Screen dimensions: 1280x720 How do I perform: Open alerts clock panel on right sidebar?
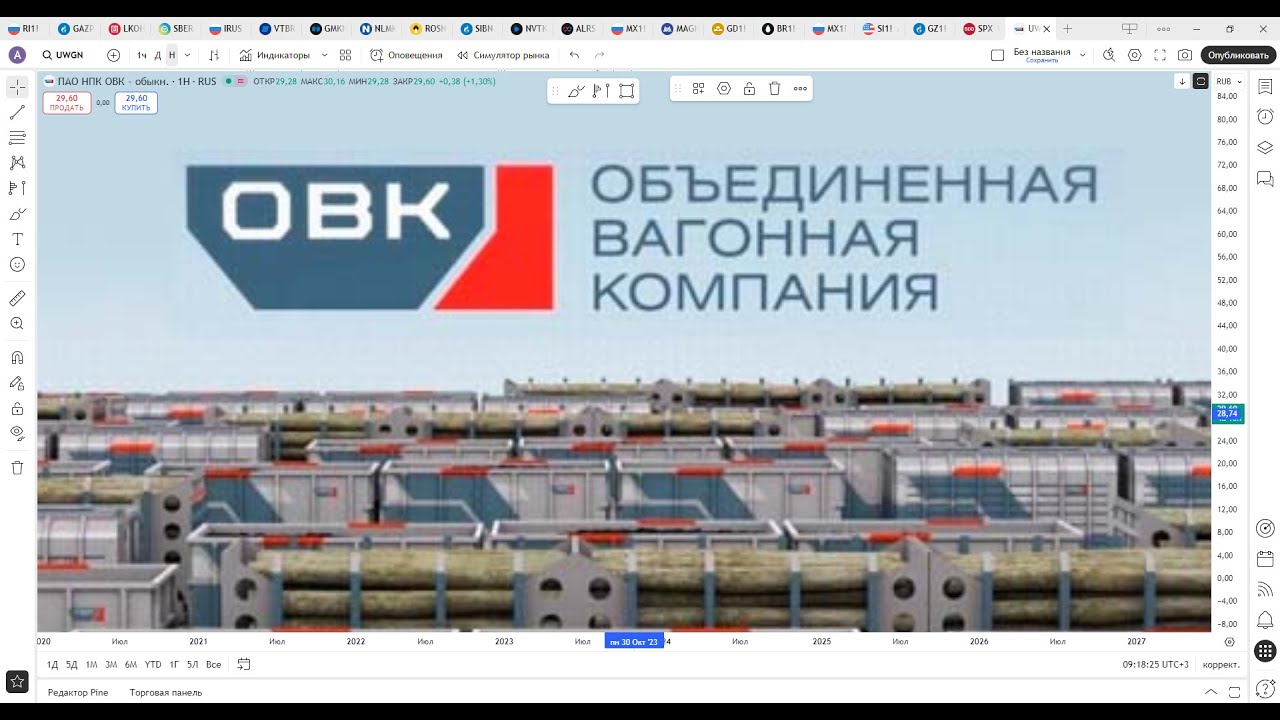click(1265, 117)
